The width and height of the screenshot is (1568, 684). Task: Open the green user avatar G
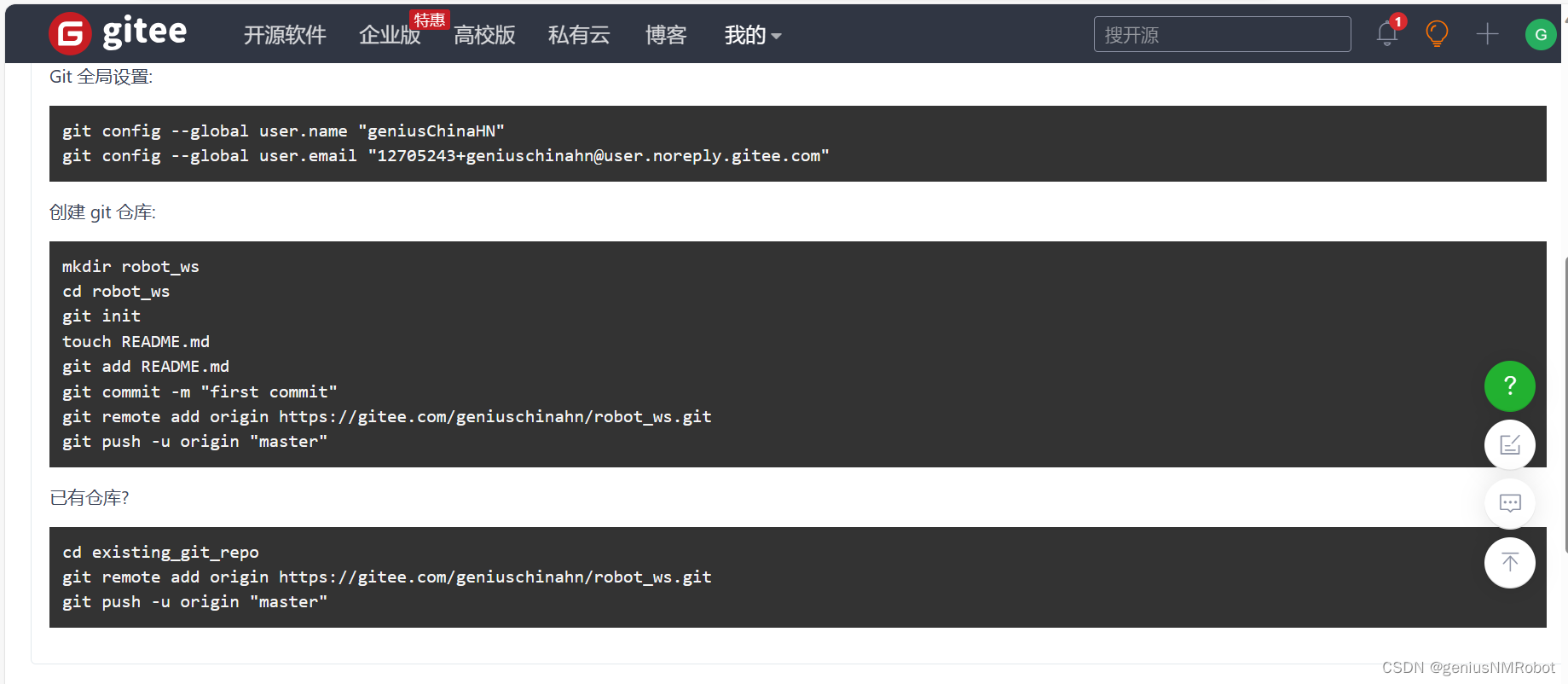1540,34
